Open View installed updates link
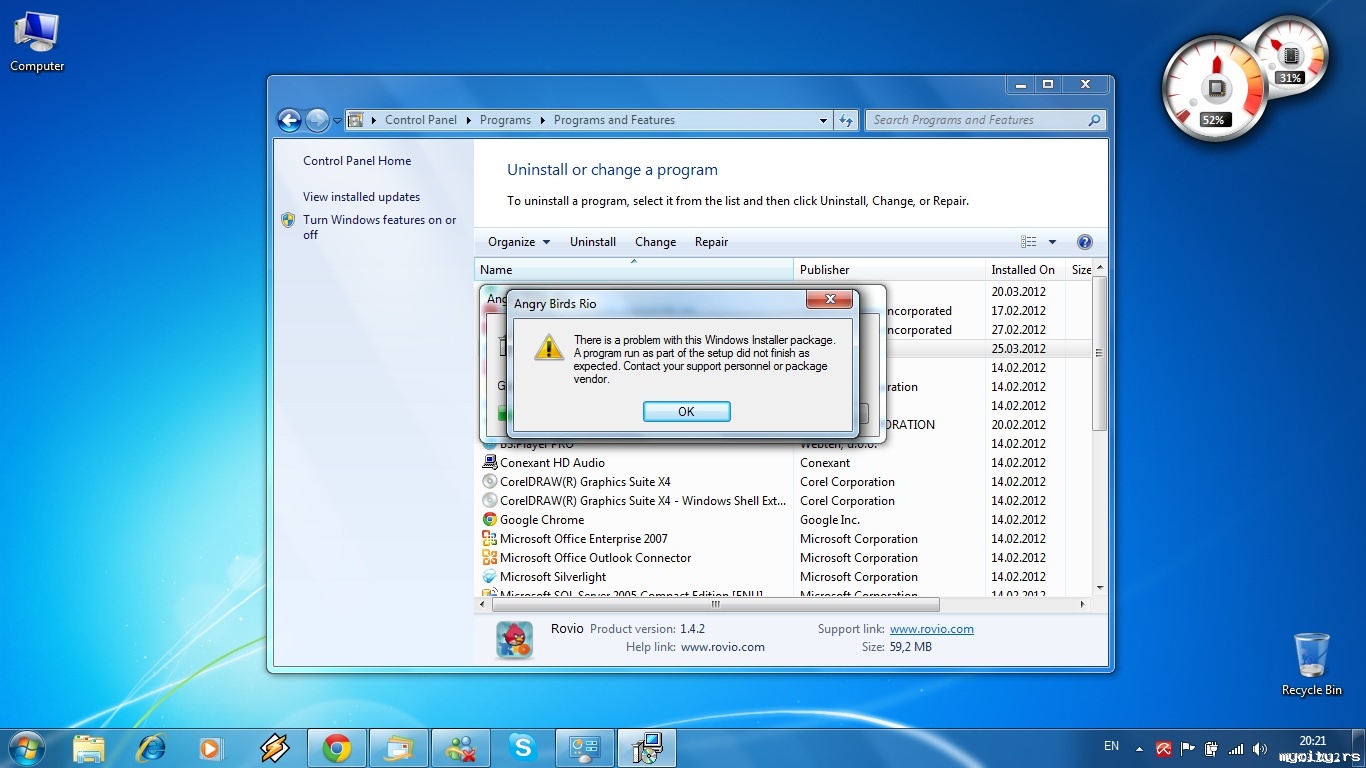The image size is (1366, 768). coord(361,197)
